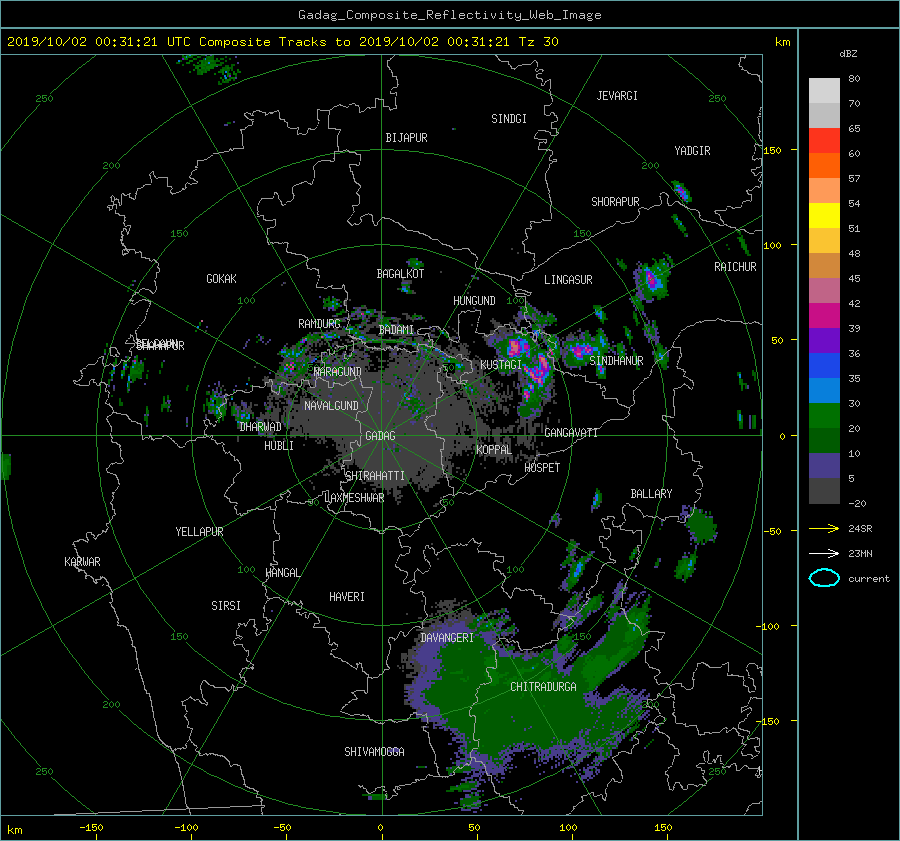900x841 pixels.
Task: Click the LINGASUR city label
Action: [568, 280]
